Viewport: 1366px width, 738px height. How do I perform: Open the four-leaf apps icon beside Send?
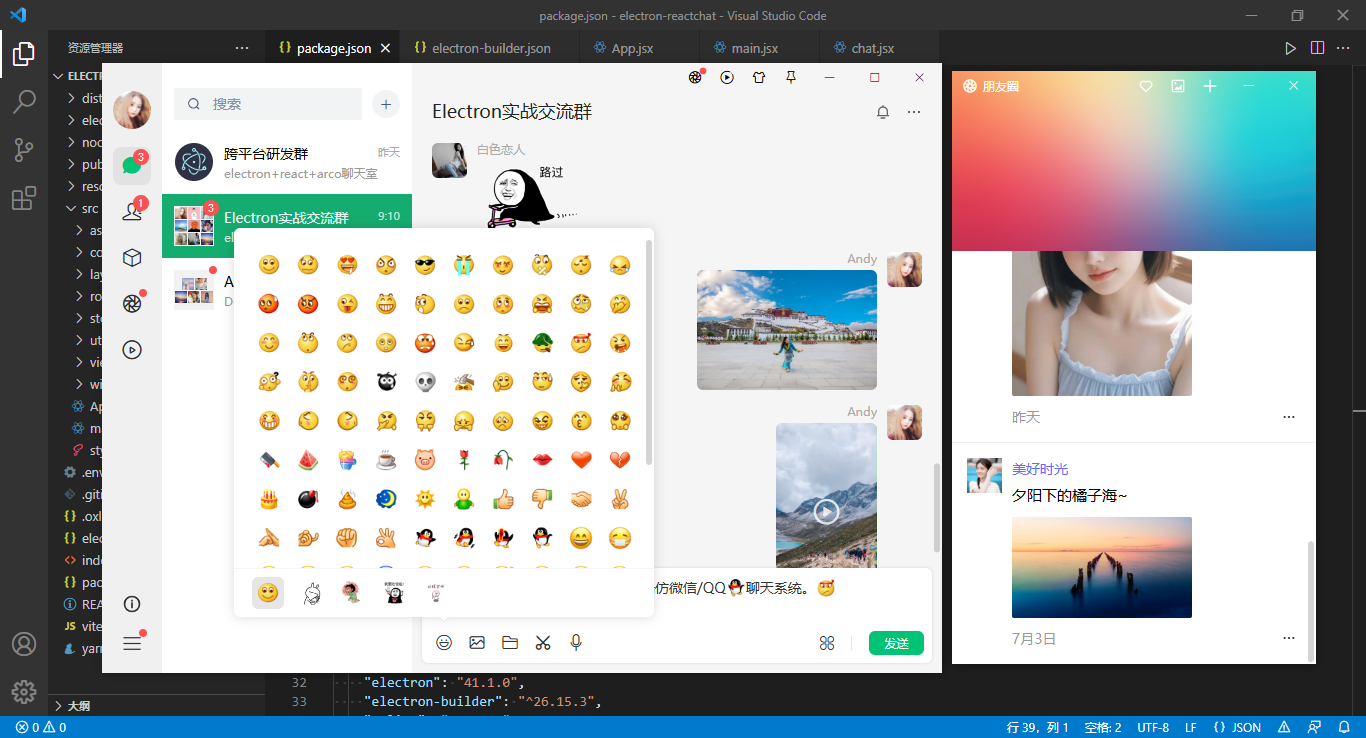pos(827,643)
